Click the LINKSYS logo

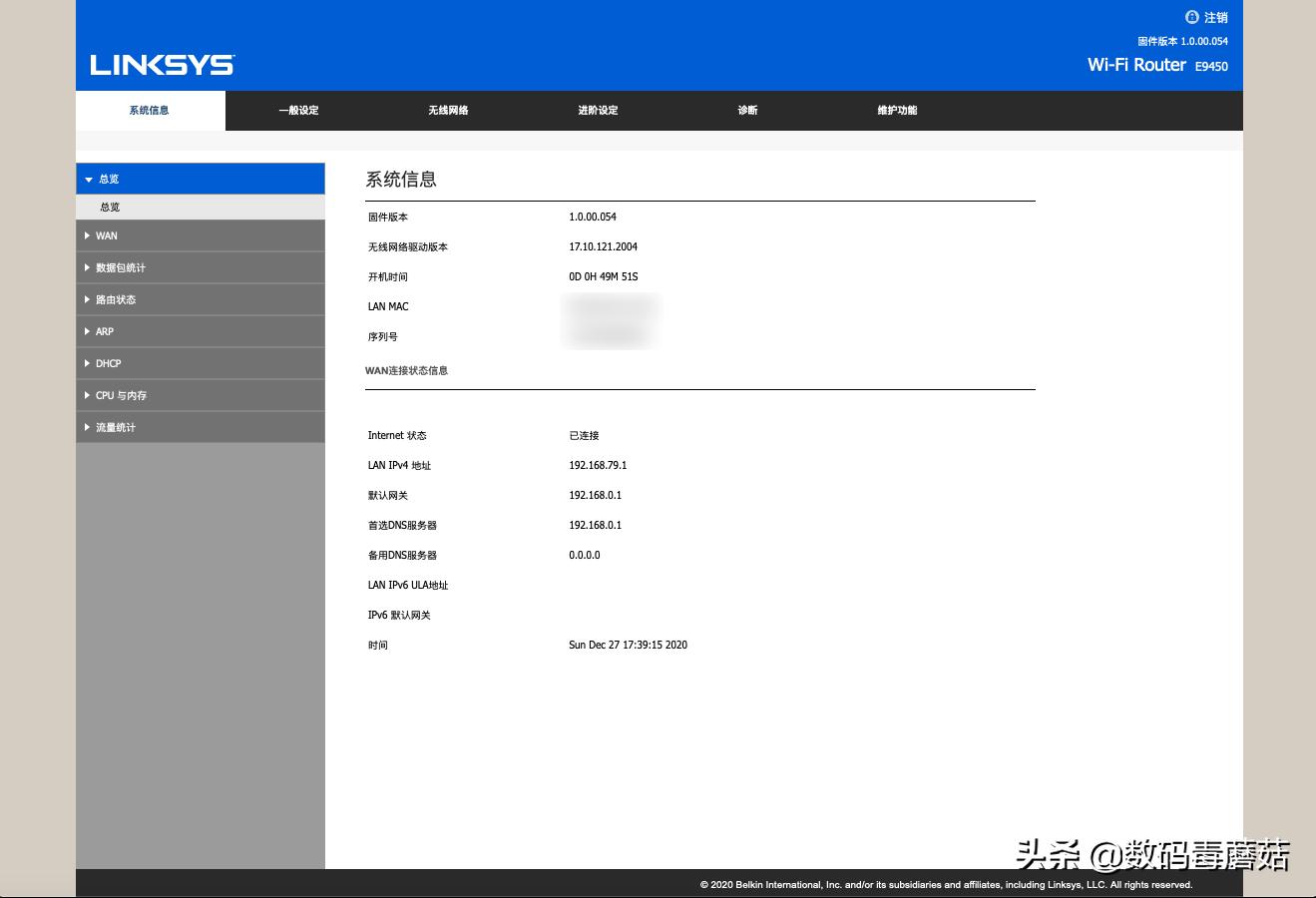click(x=161, y=64)
